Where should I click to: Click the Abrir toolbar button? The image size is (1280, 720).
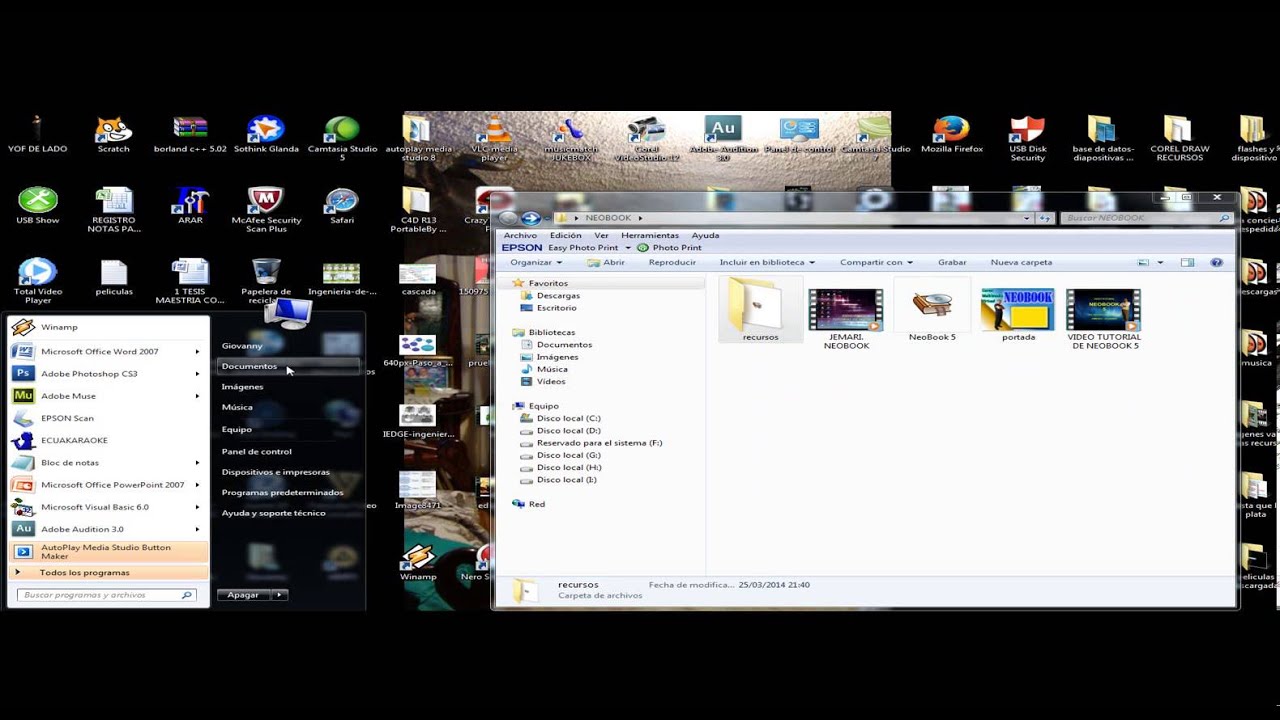[607, 262]
